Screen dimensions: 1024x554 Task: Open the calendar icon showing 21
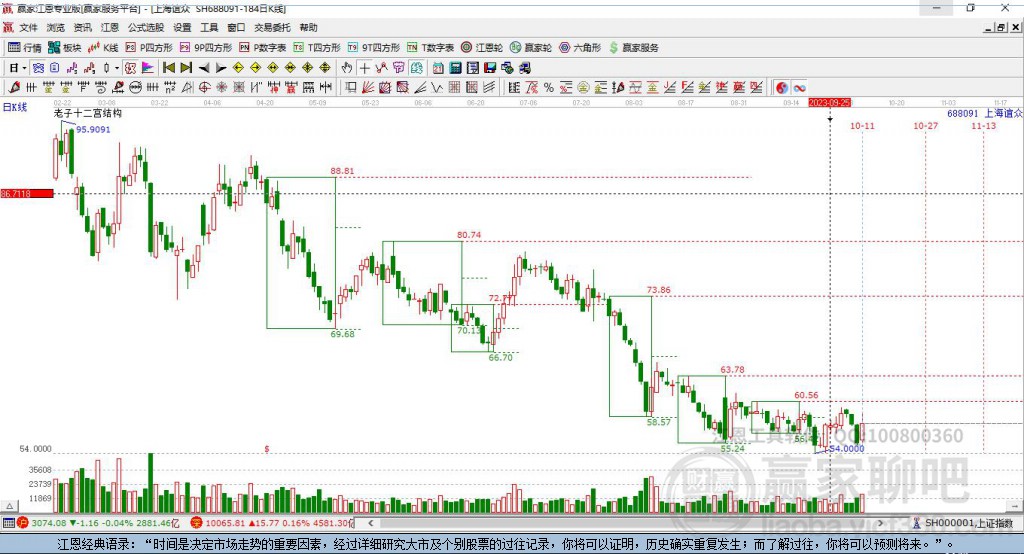pyautogui.click(x=438, y=68)
